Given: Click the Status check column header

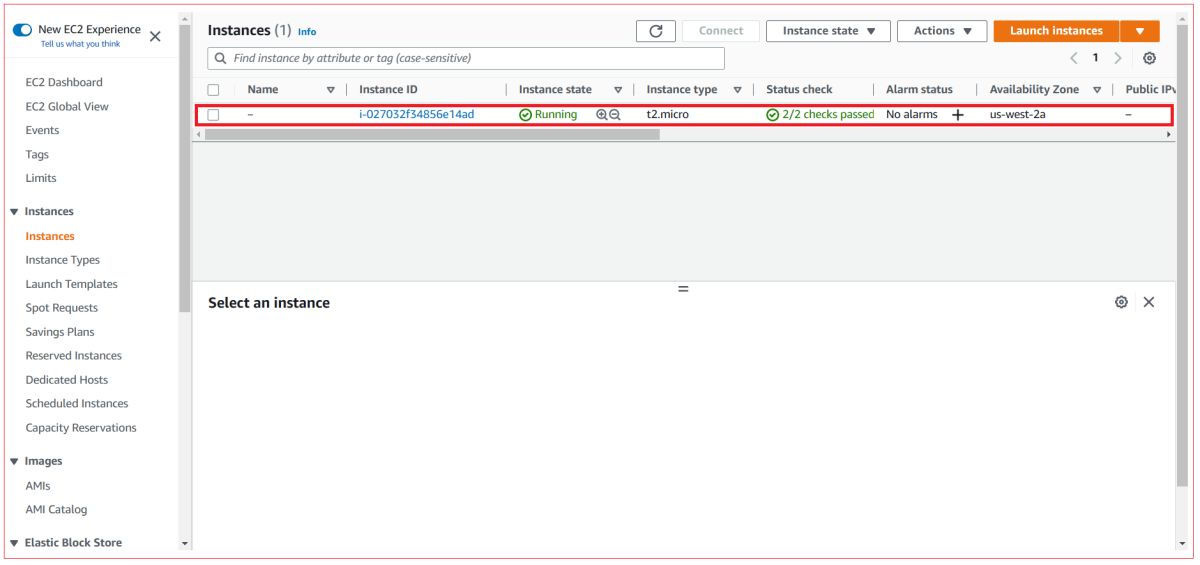Looking at the screenshot, I should click(799, 90).
